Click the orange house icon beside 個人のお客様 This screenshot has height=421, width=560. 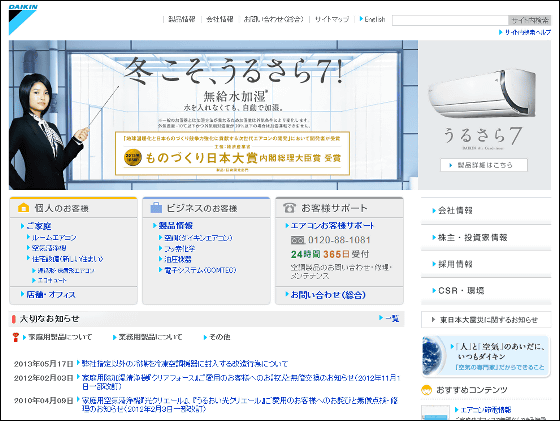(24, 207)
